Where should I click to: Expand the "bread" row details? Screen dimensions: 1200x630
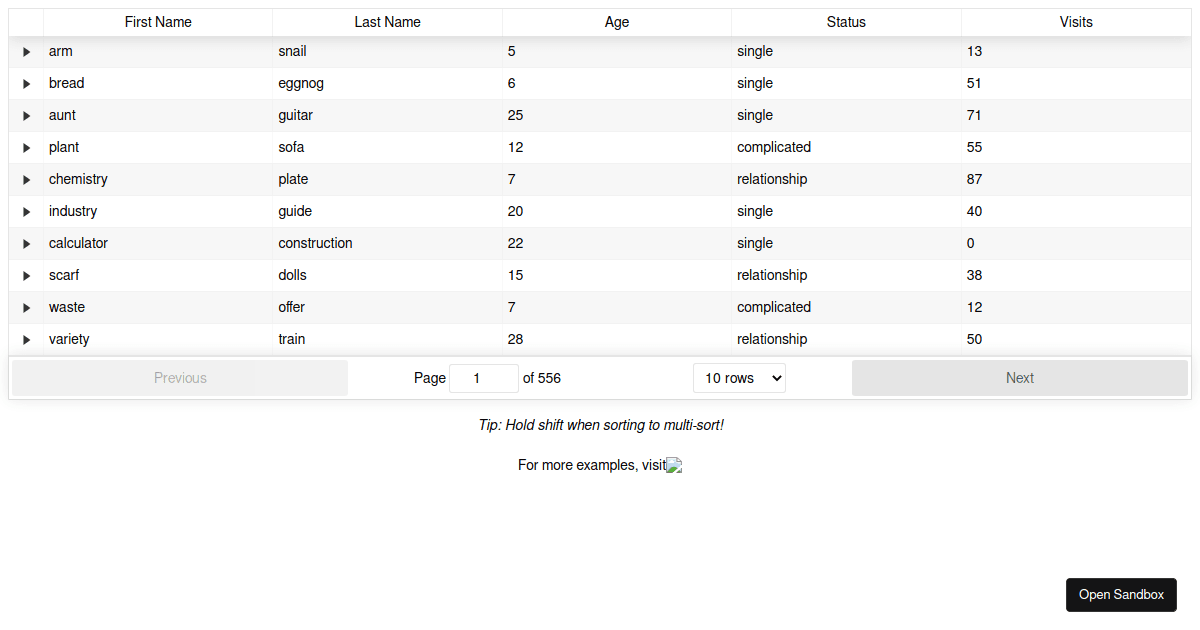[x=26, y=83]
